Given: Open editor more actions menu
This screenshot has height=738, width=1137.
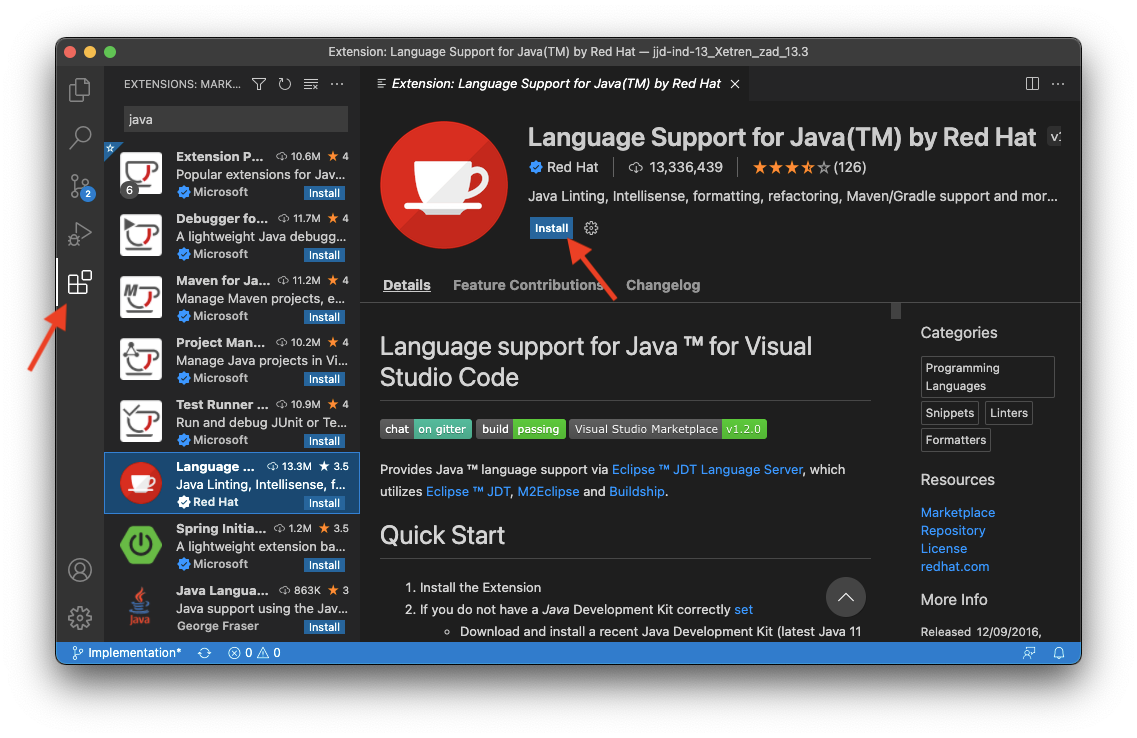Looking at the screenshot, I should [x=1058, y=83].
